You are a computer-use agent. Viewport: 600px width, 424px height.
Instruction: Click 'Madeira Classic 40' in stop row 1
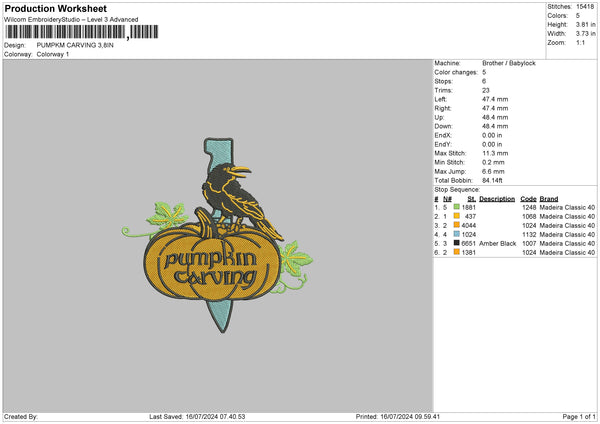(x=567, y=207)
